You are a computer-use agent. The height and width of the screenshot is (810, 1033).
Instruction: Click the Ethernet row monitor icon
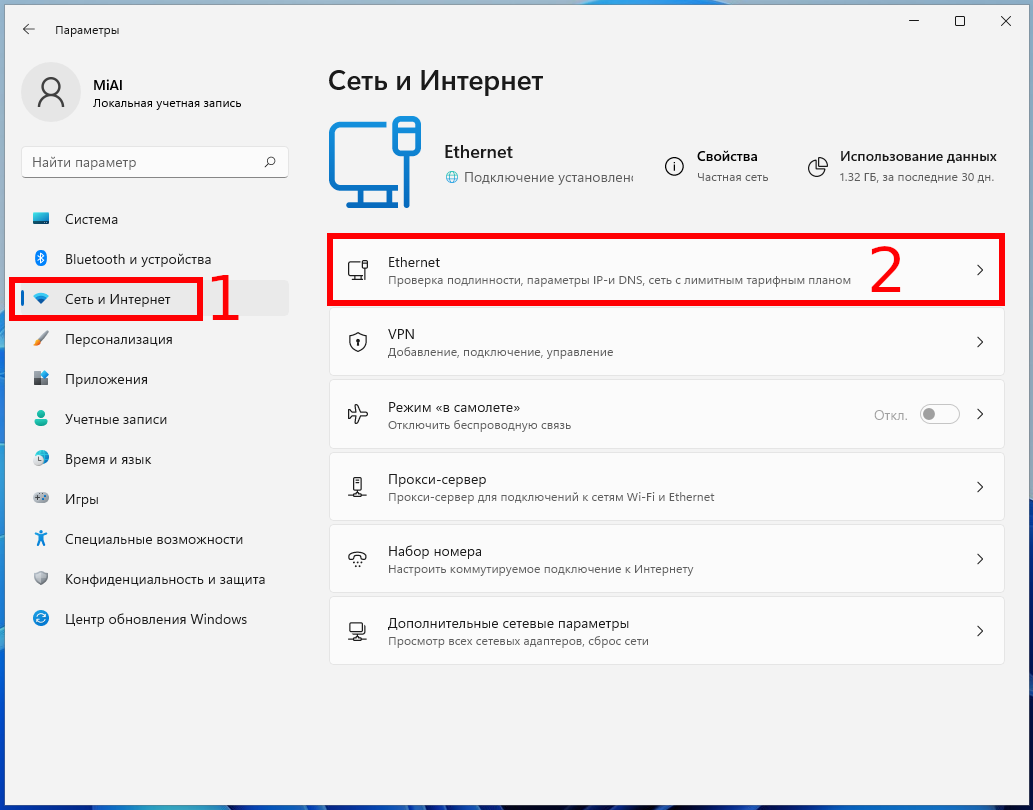coord(357,270)
